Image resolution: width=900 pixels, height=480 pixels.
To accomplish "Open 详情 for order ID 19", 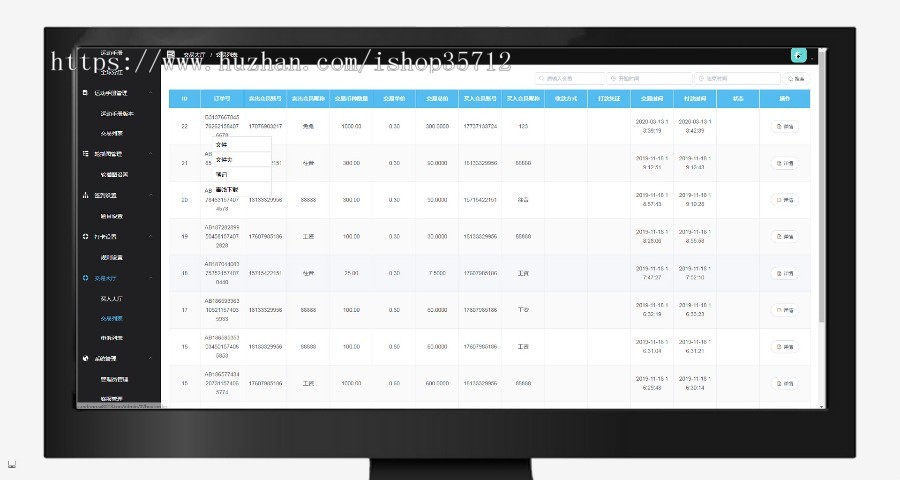I will [x=785, y=237].
